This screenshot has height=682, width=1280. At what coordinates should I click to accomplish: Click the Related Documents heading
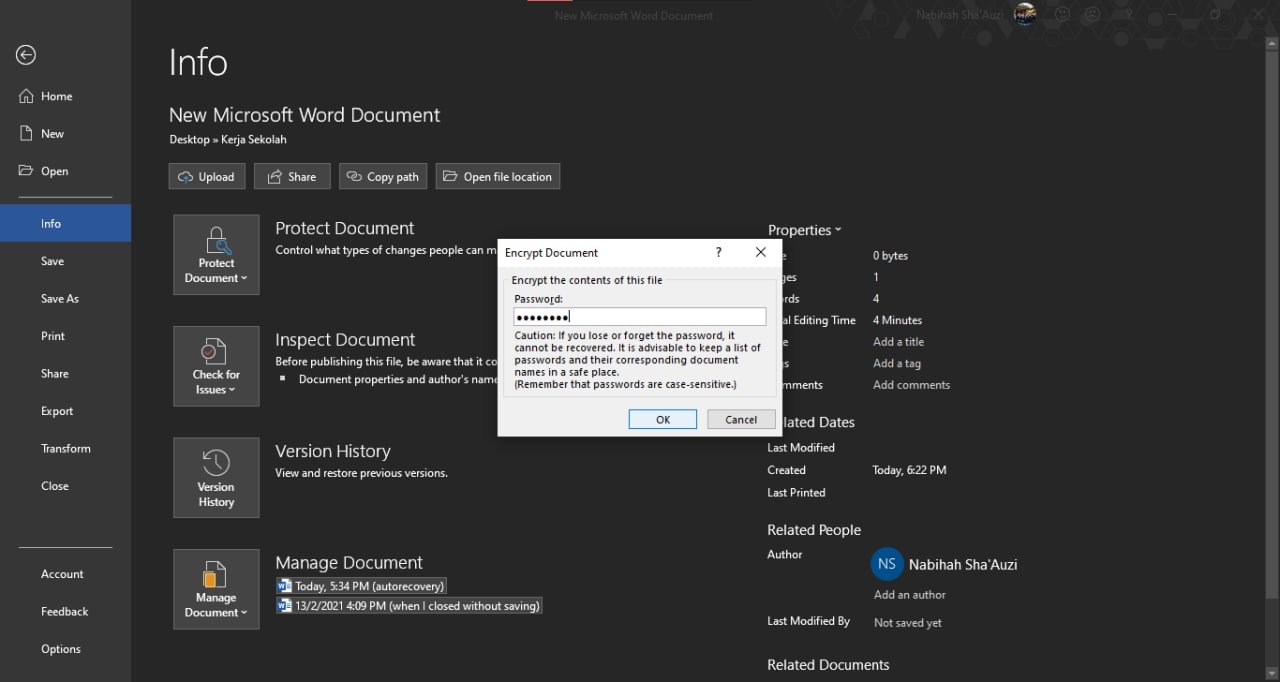coord(828,665)
